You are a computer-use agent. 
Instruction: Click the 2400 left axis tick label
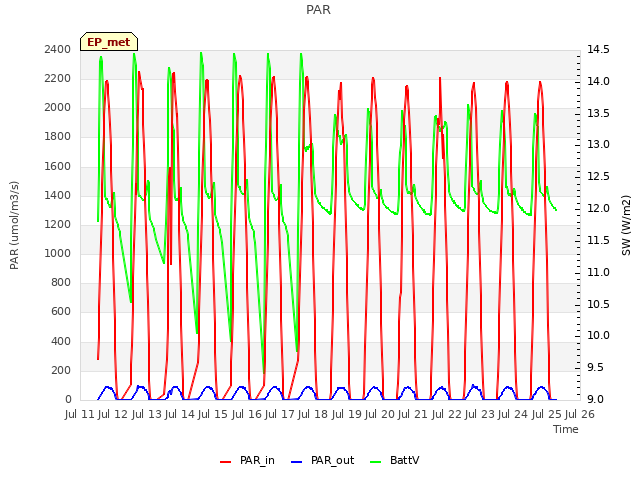tap(58, 49)
